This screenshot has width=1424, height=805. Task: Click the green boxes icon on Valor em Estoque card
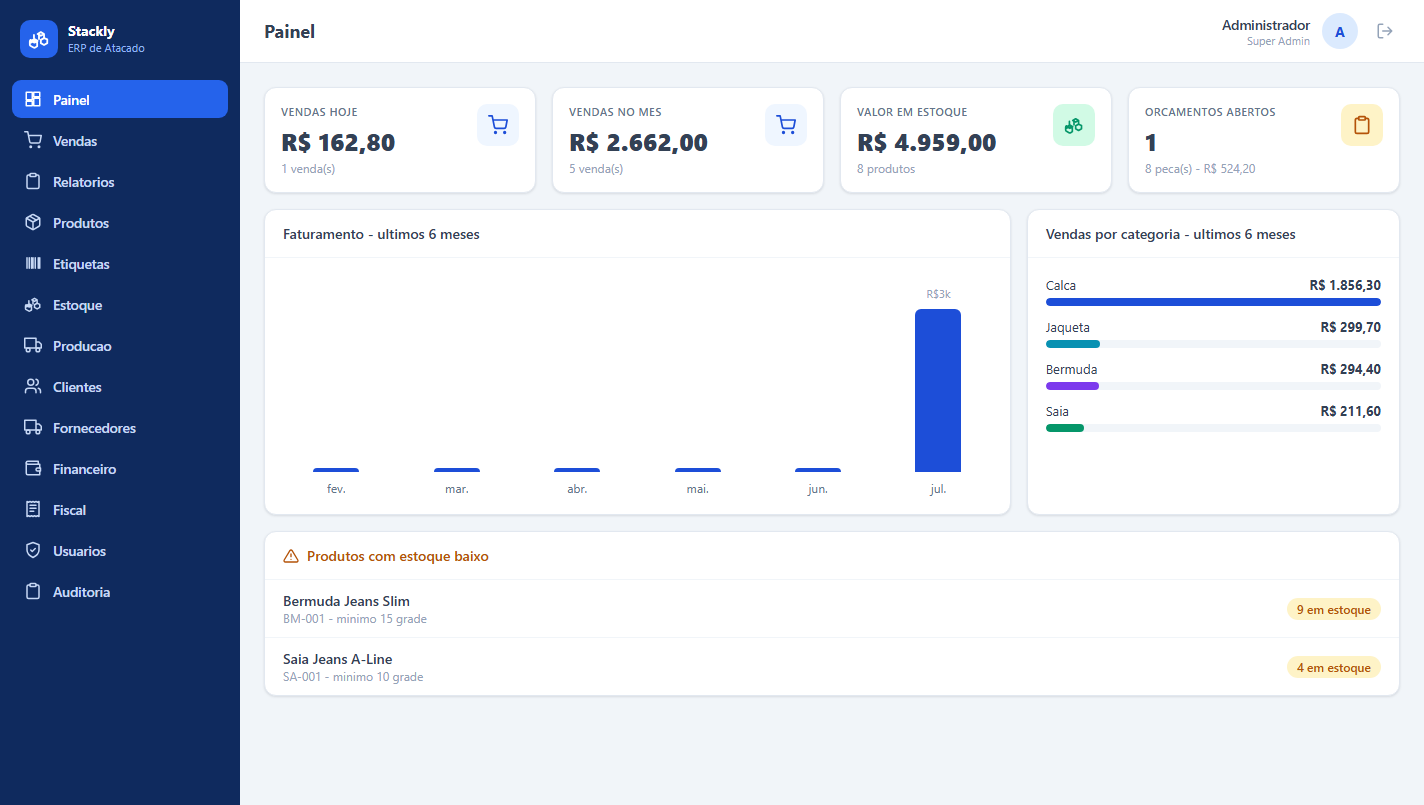[x=1074, y=125]
